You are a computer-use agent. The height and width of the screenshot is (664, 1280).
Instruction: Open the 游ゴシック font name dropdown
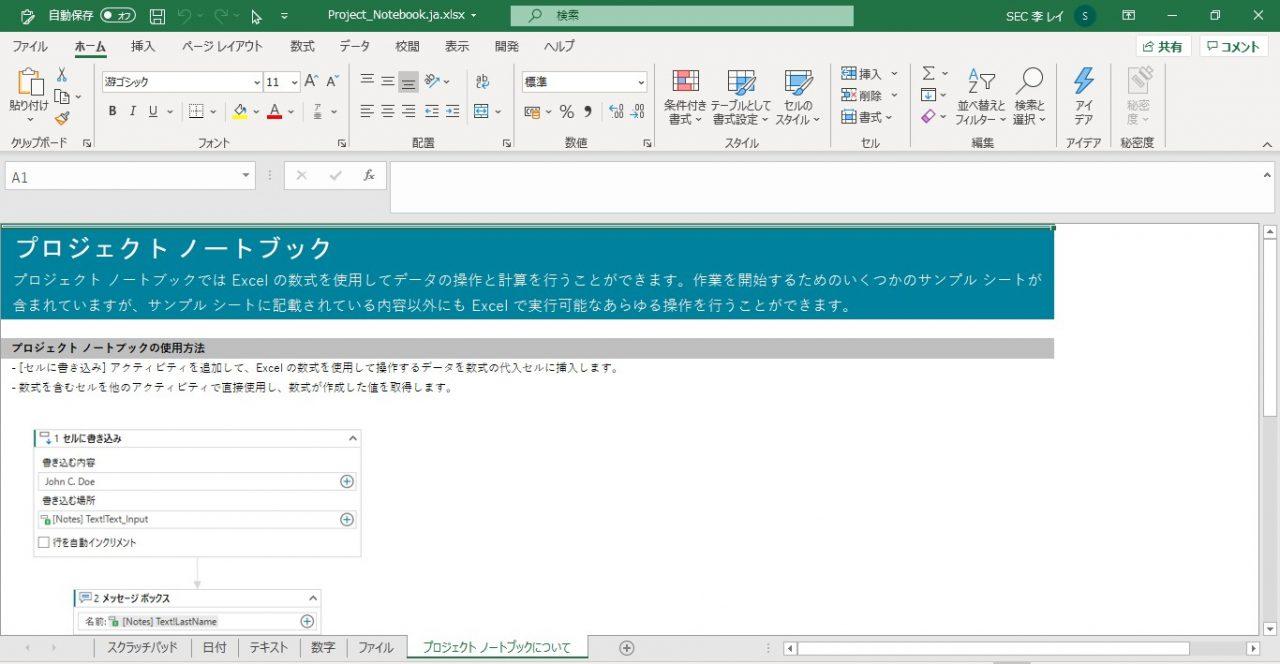[256, 82]
